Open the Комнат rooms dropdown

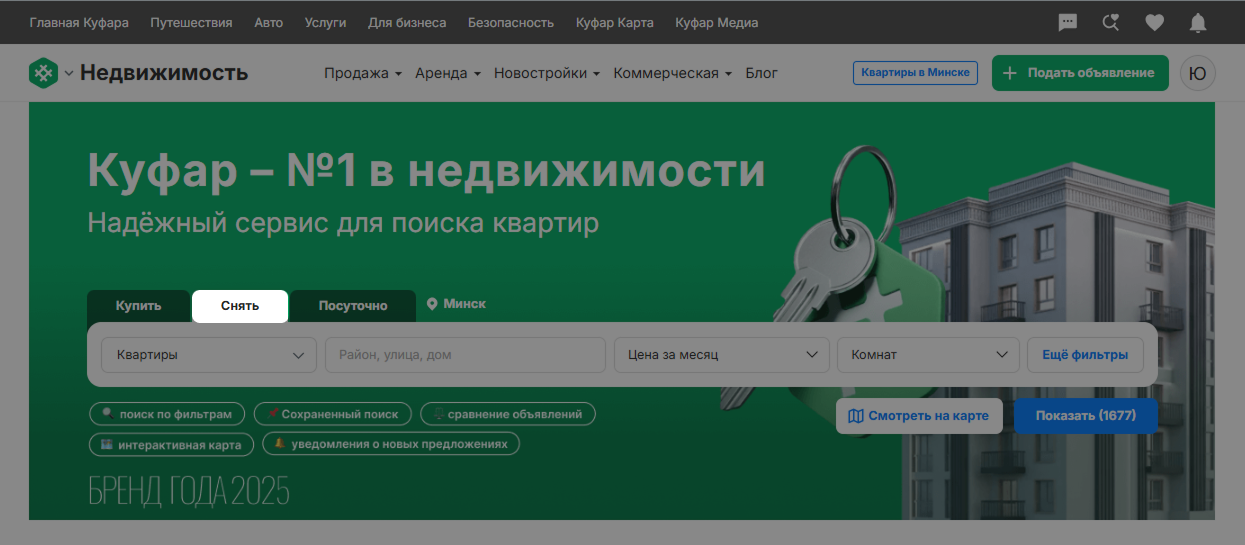tap(929, 355)
